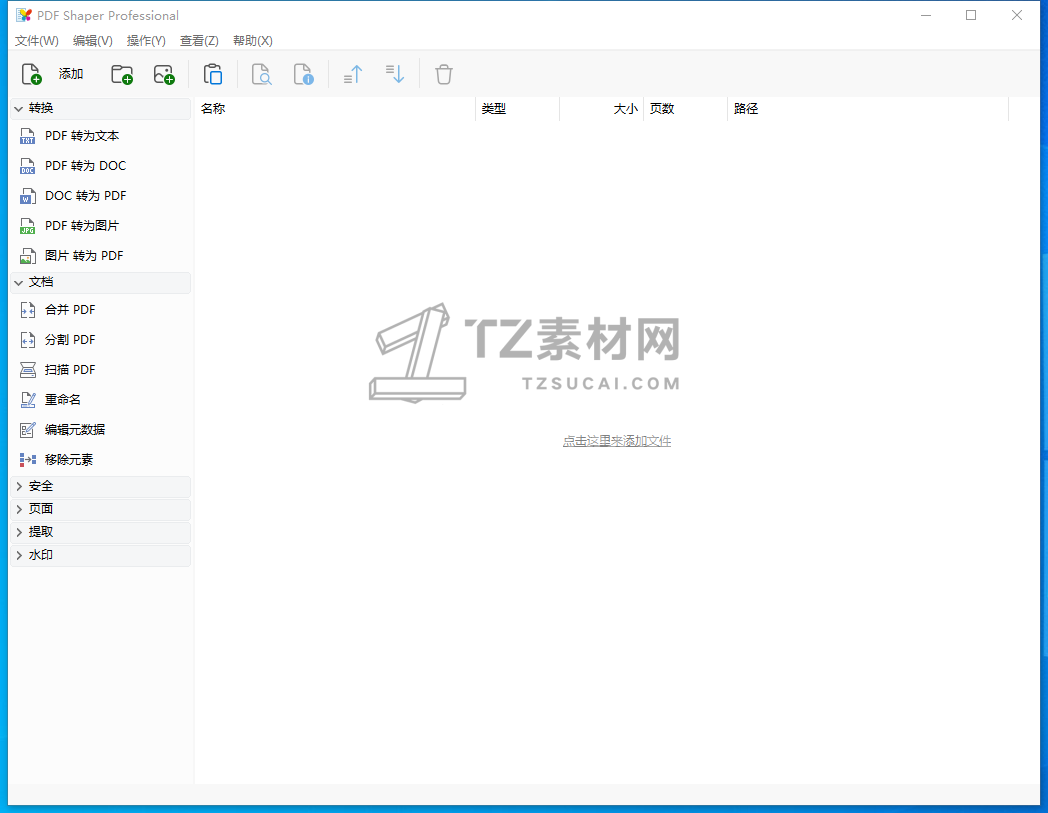Open the 编辑(V) menu
Screen dimensions: 1048x813
pos(92,41)
